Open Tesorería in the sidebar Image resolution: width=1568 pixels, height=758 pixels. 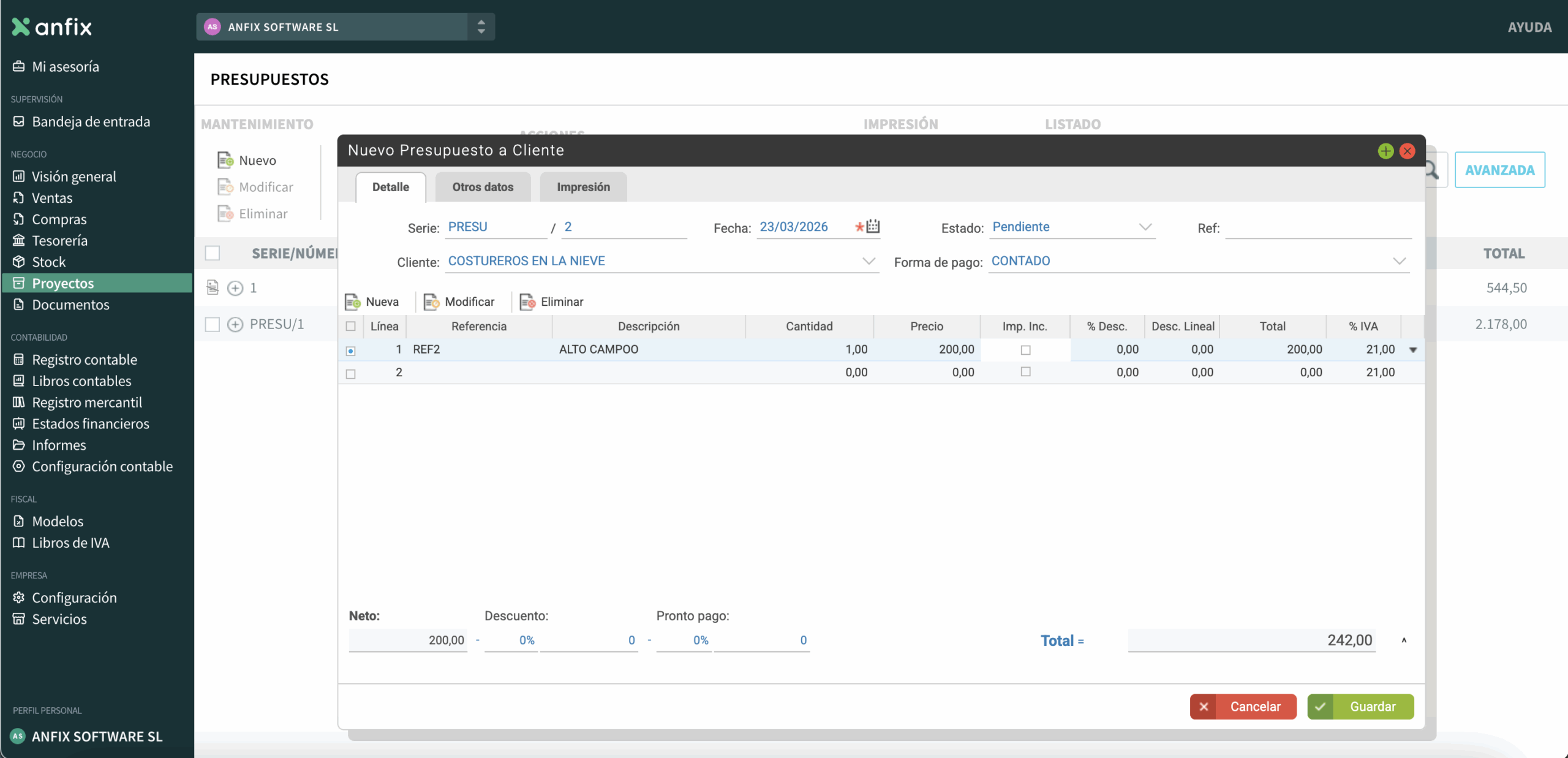[x=59, y=240]
